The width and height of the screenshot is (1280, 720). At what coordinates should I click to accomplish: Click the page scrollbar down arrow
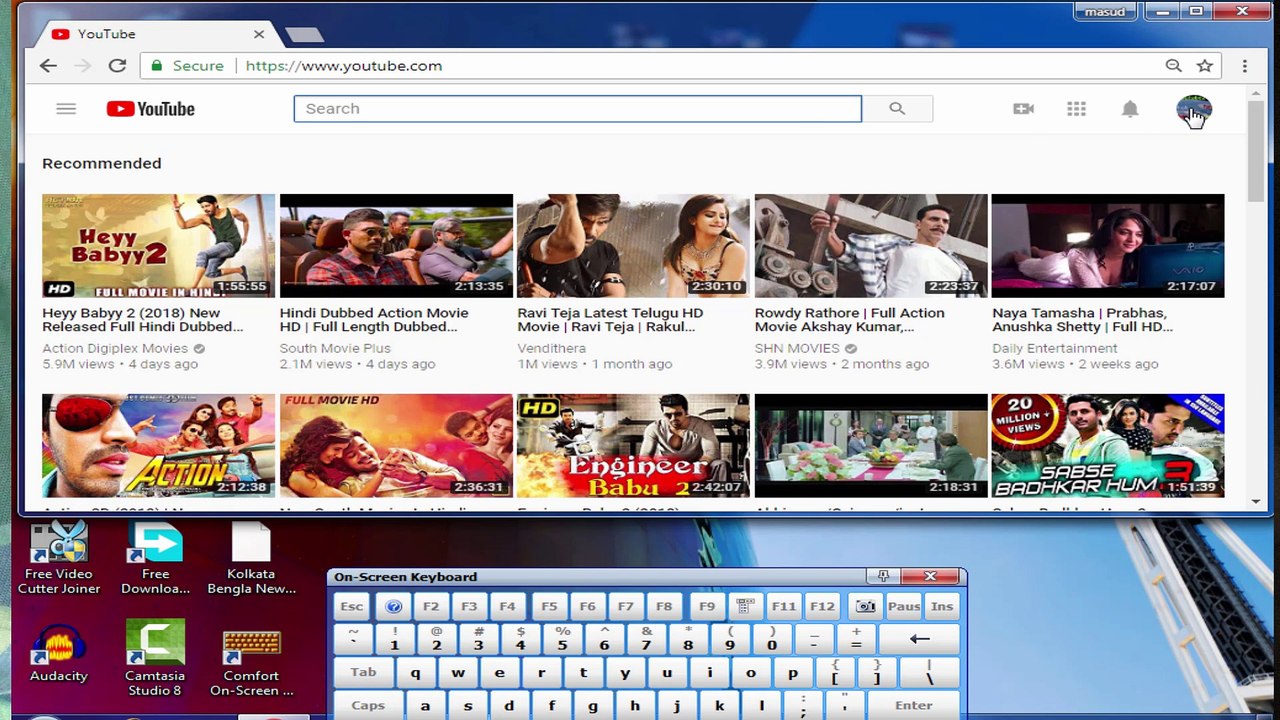[1256, 502]
